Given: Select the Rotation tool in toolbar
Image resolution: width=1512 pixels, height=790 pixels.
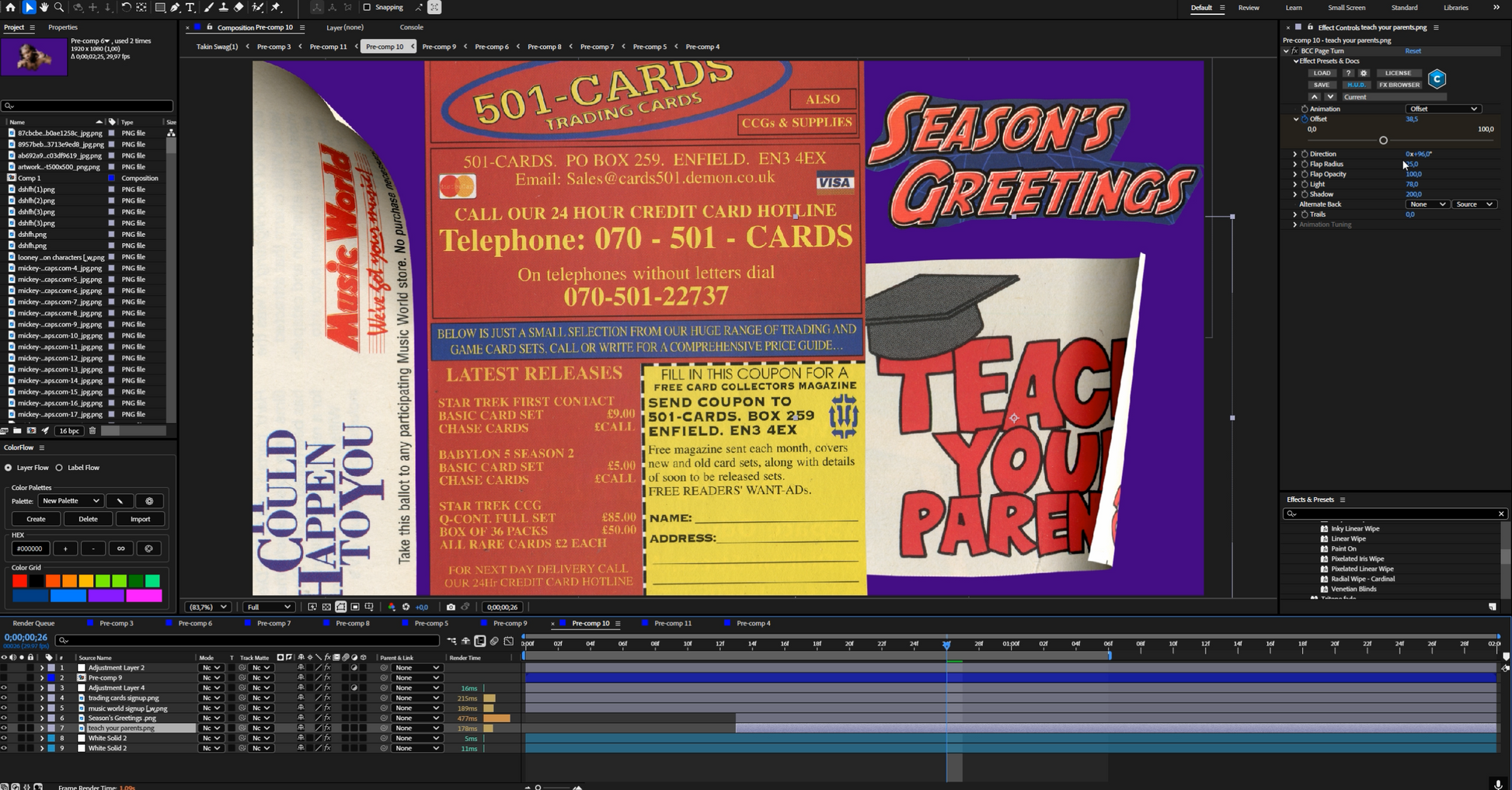Looking at the screenshot, I should coord(126,7).
